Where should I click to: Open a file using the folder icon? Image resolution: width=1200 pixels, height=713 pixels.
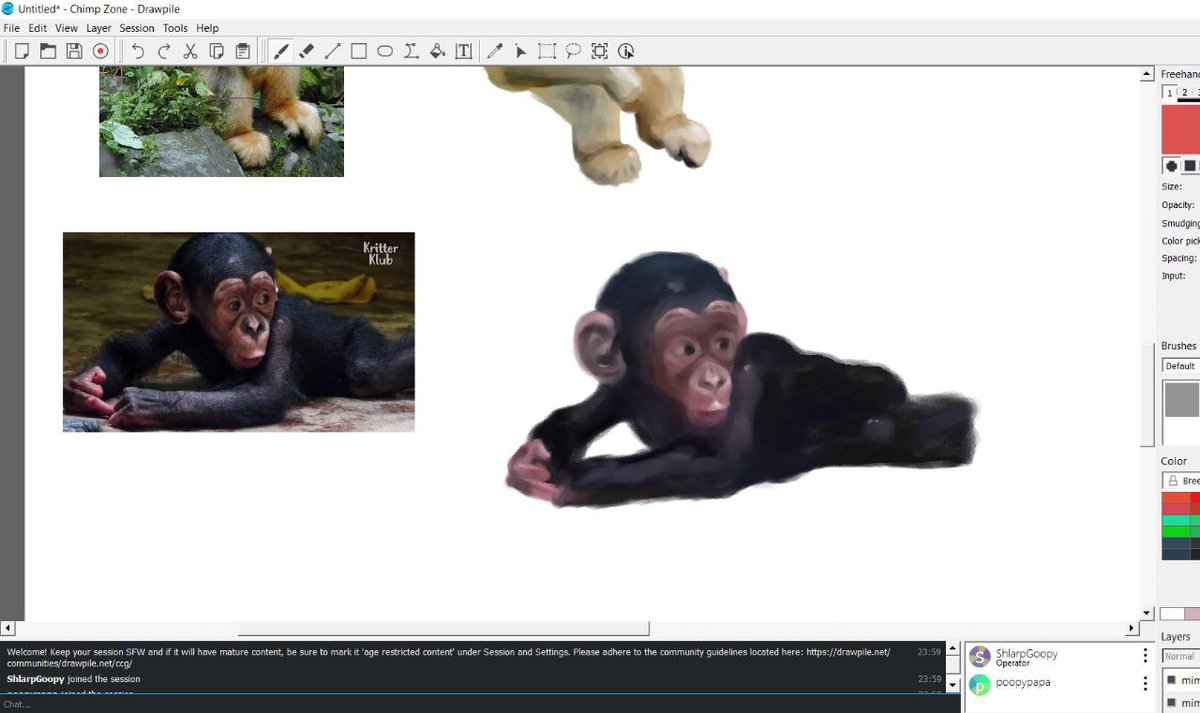click(x=47, y=51)
